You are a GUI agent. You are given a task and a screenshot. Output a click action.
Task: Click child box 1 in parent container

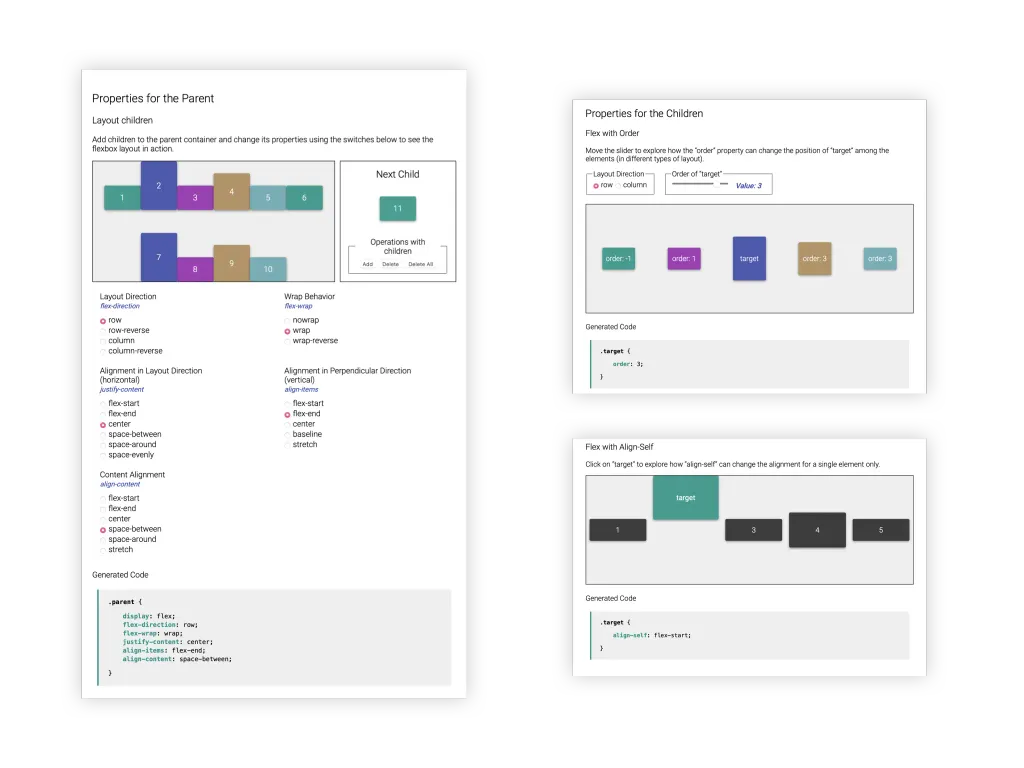point(122,198)
